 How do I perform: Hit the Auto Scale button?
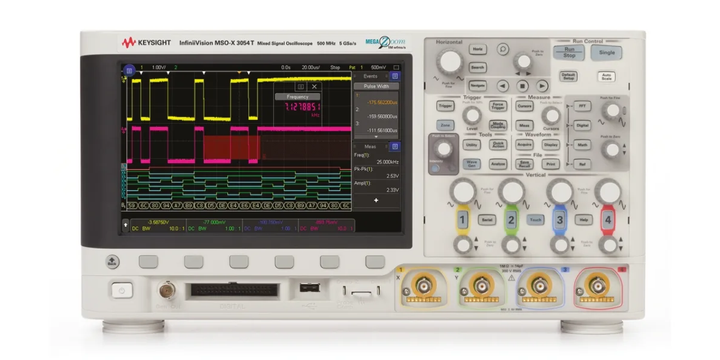[606, 76]
